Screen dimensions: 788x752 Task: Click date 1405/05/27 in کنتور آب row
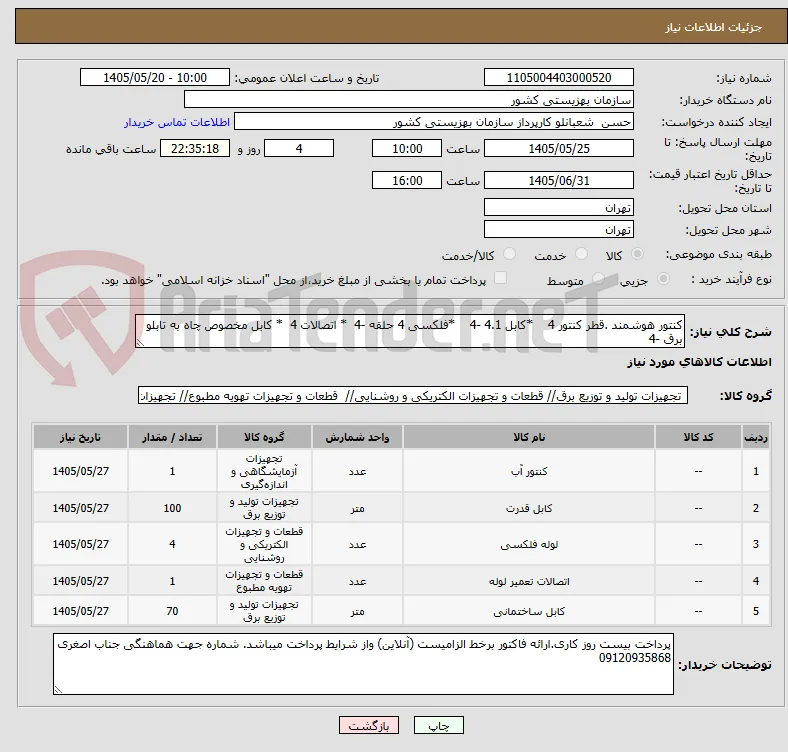tap(80, 471)
